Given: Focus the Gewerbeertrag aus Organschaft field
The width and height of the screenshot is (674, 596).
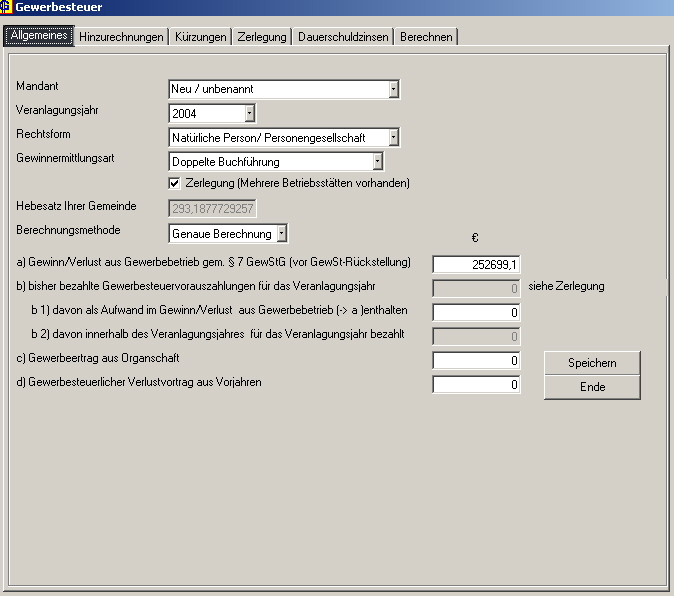Looking at the screenshot, I should 476,361.
